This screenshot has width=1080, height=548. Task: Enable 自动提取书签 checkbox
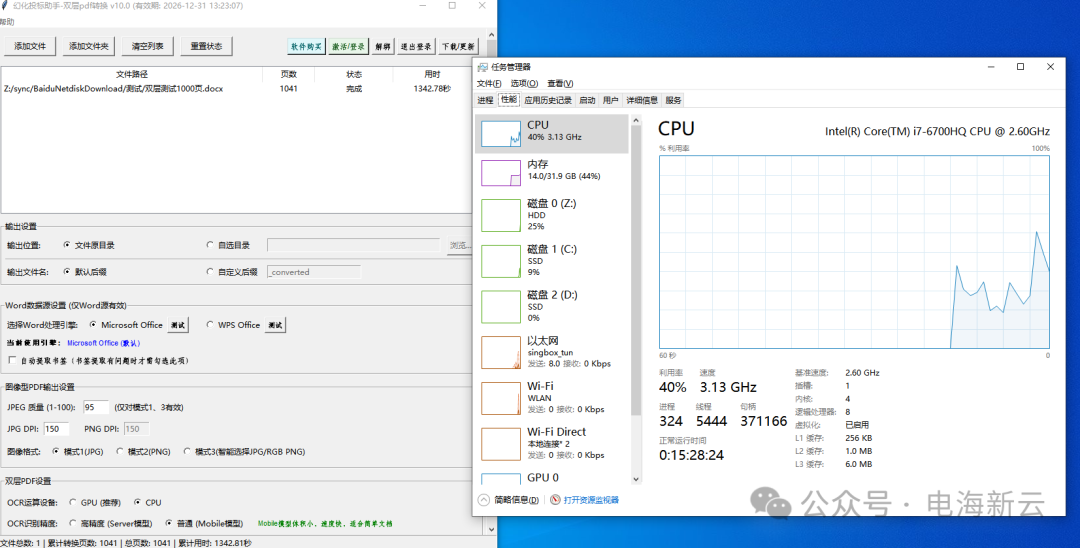[x=12, y=360]
